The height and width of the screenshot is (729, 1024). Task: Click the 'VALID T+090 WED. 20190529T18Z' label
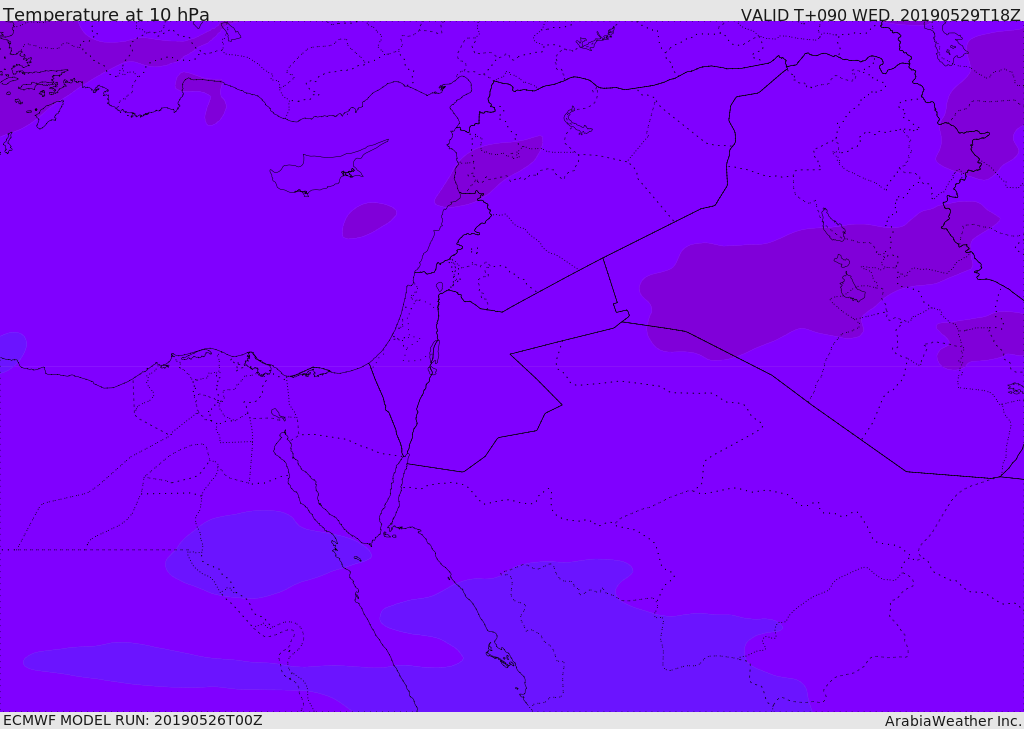click(x=880, y=15)
